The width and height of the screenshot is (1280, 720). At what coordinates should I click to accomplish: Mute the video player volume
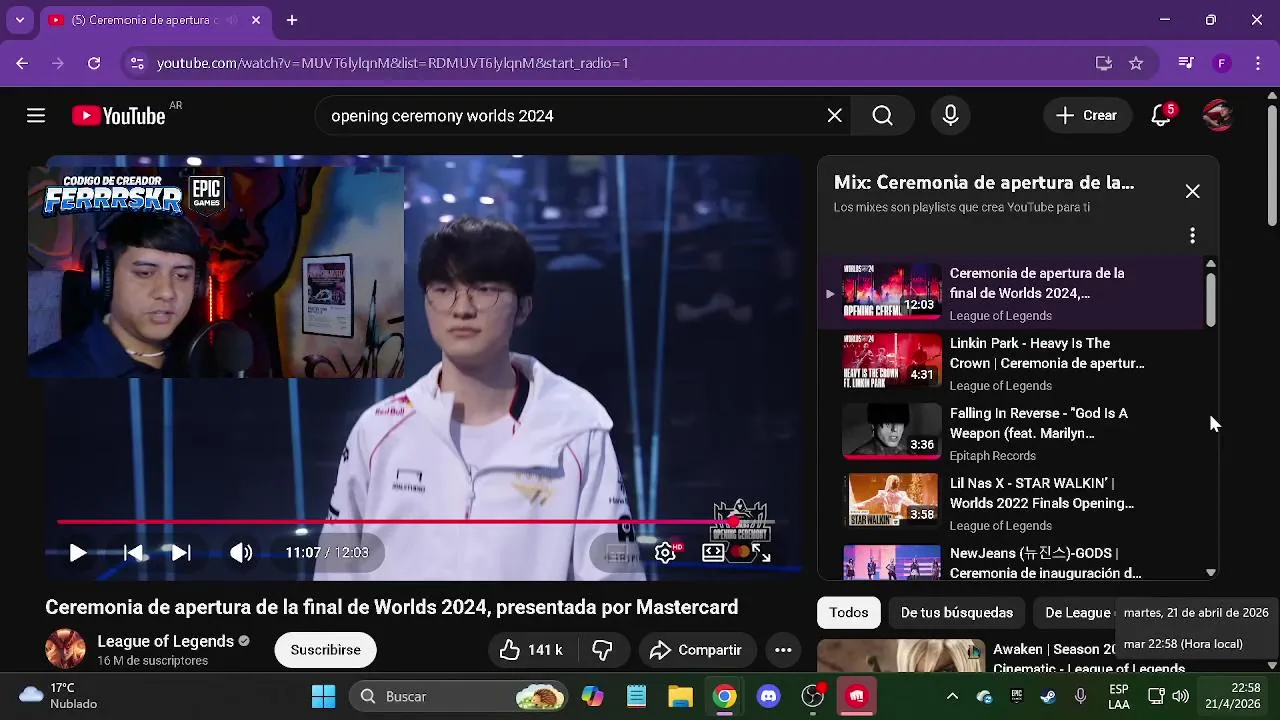241,553
